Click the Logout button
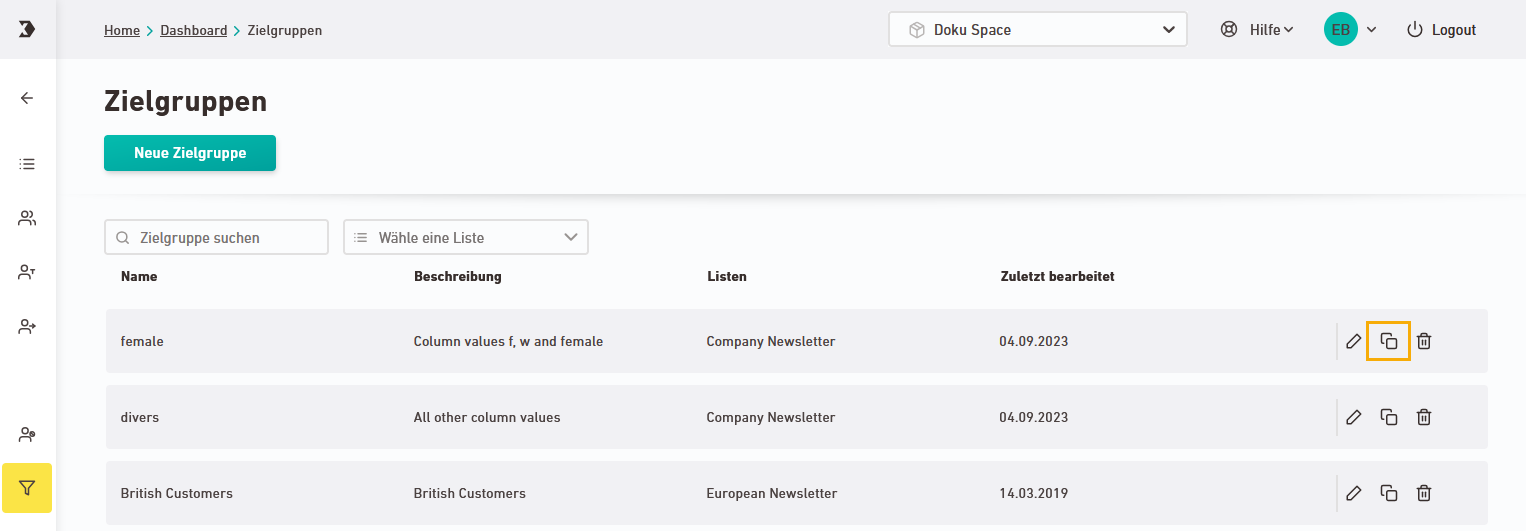 point(1441,30)
